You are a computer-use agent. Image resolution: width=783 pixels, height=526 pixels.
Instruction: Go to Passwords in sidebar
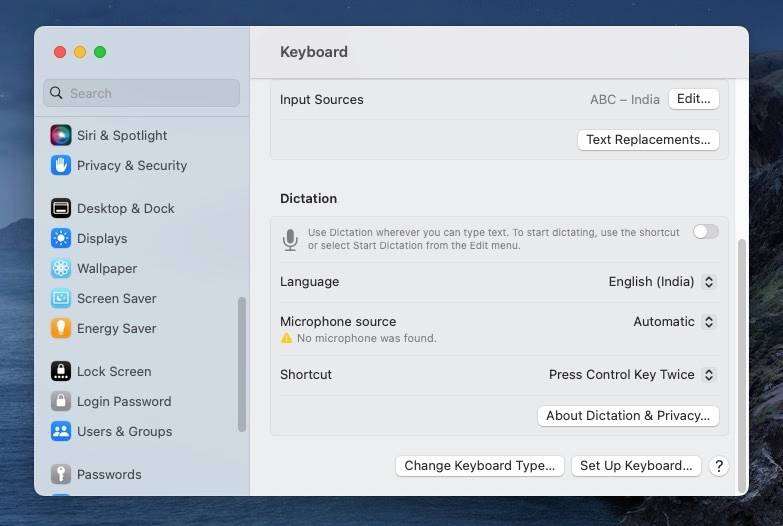(108, 474)
